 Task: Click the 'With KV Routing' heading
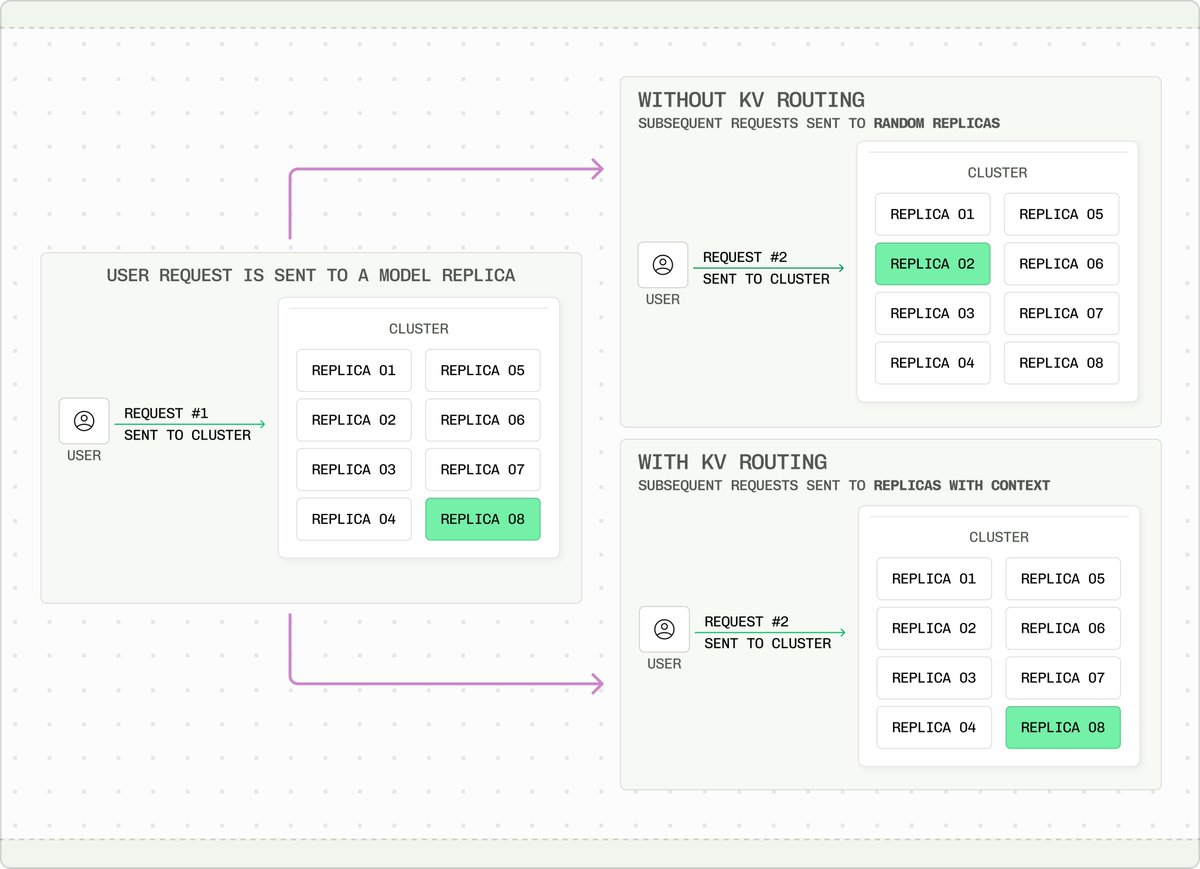(x=732, y=462)
